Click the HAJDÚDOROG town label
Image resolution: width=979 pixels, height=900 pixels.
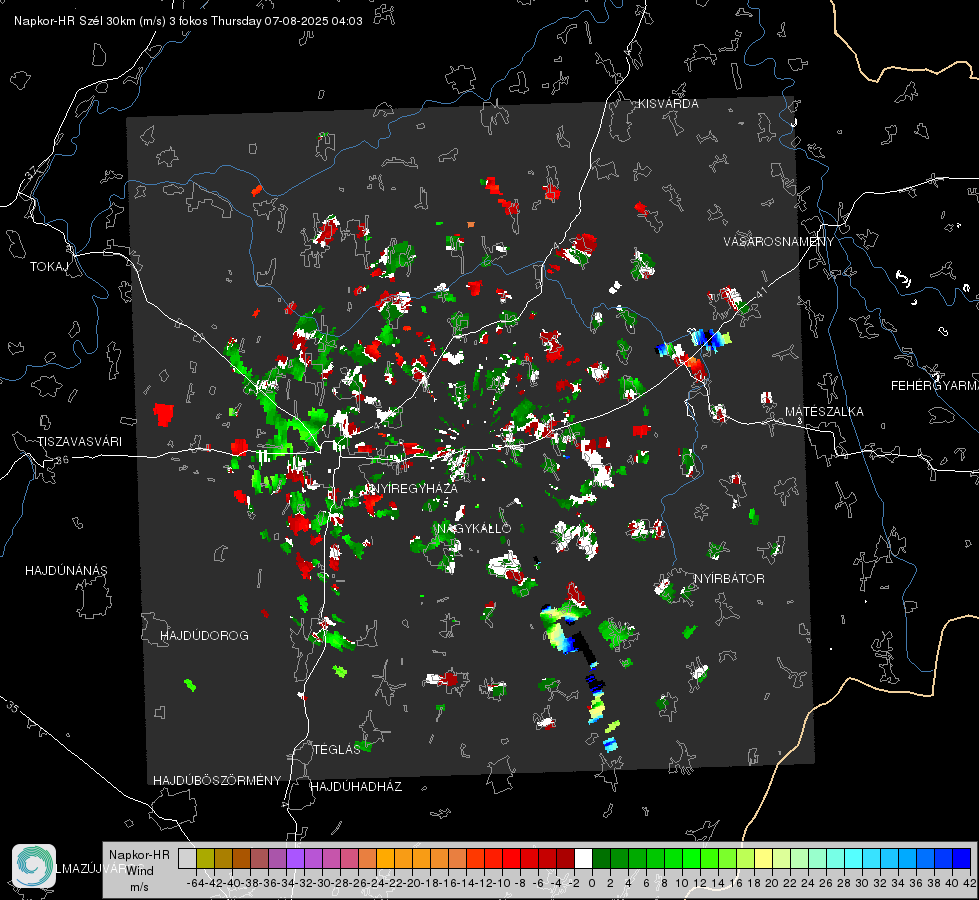point(204,635)
